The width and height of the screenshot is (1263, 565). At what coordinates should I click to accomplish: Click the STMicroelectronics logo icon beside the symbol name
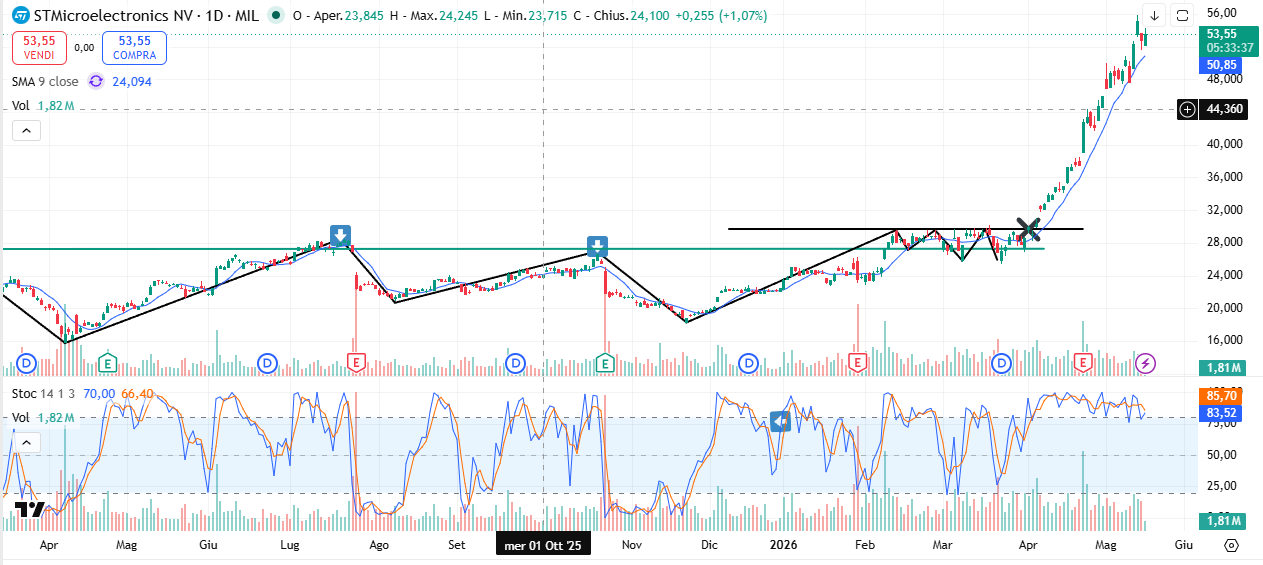click(20, 16)
